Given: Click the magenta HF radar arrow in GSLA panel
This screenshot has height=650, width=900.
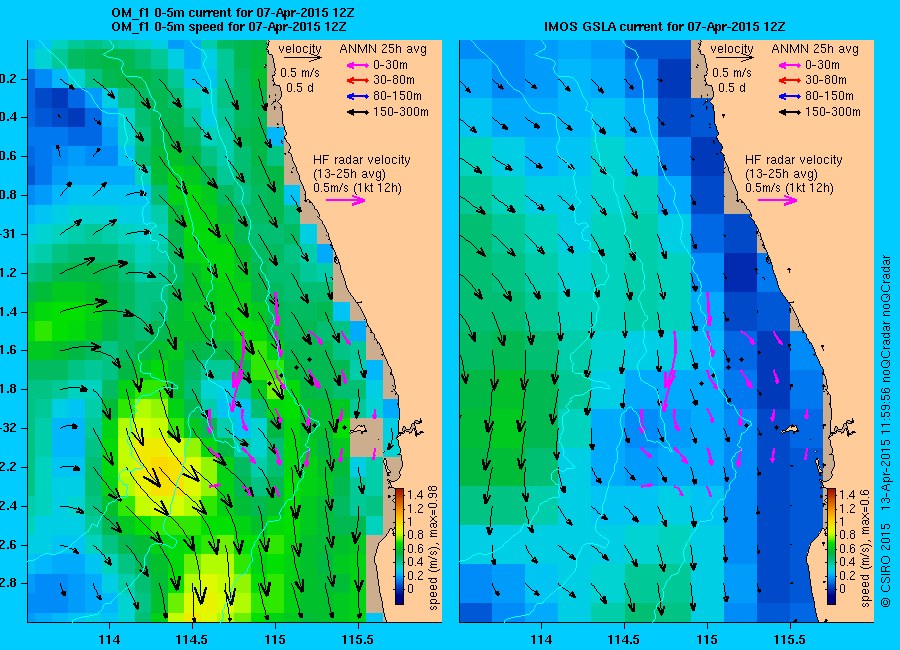Looking at the screenshot, I should pos(778,200).
